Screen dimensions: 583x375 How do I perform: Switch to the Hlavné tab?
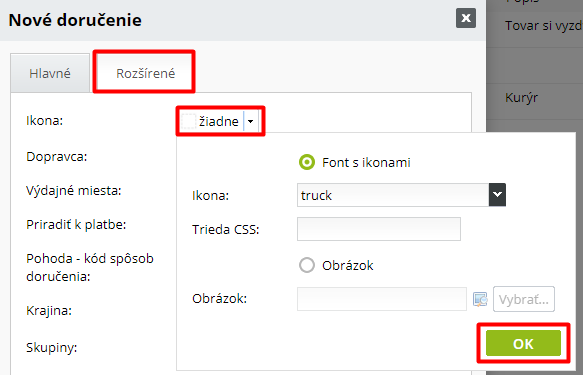click(x=50, y=73)
